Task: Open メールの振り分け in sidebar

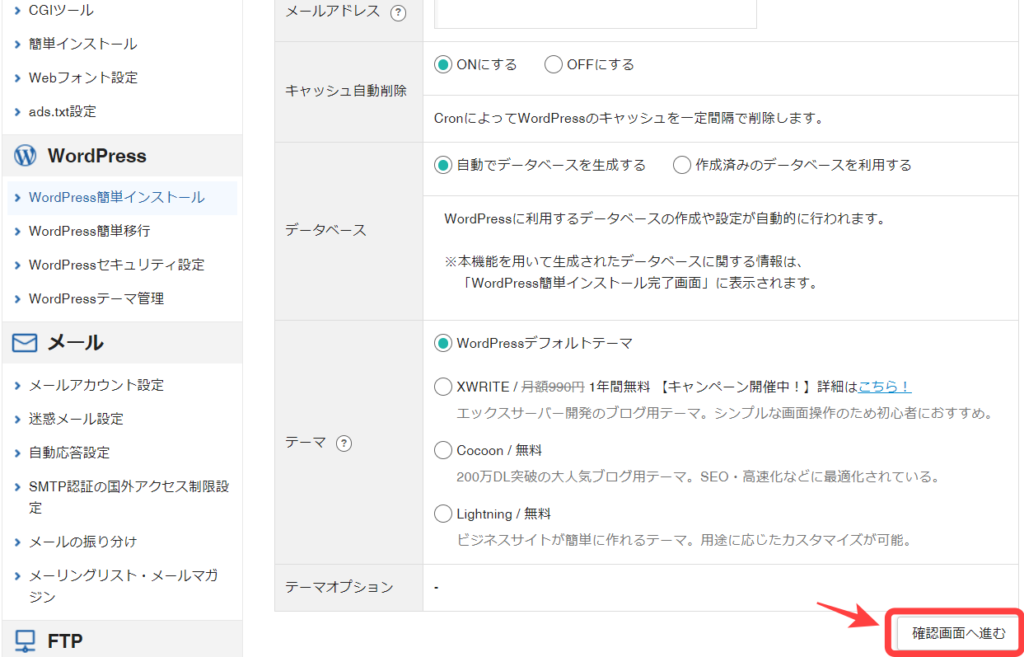Action: [x=83, y=541]
